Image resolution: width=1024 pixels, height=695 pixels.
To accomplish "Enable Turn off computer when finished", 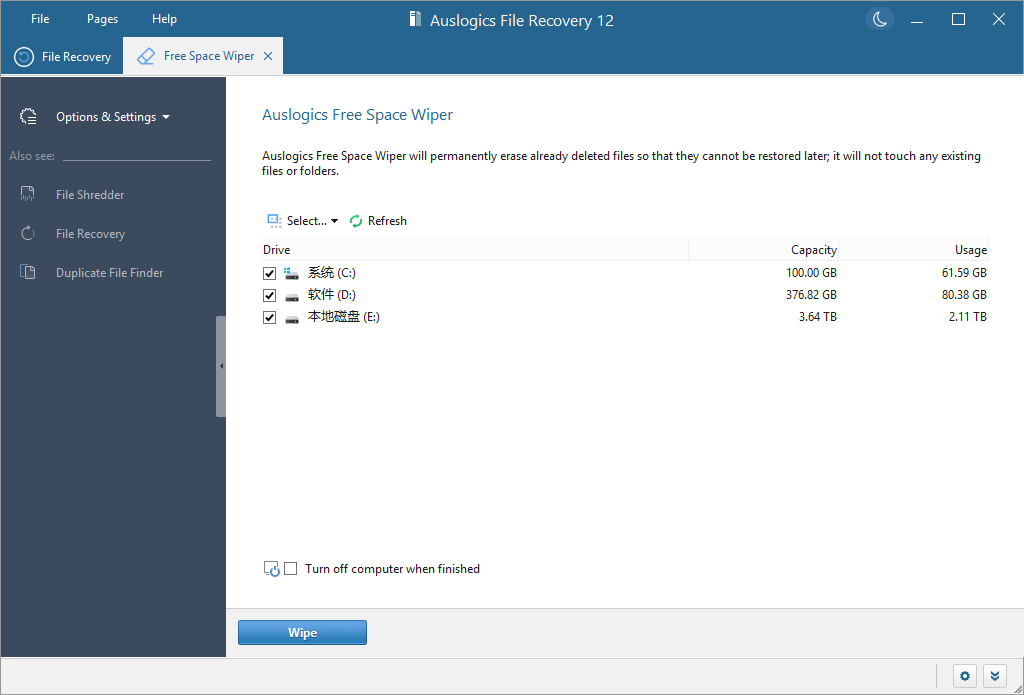I will [x=291, y=568].
